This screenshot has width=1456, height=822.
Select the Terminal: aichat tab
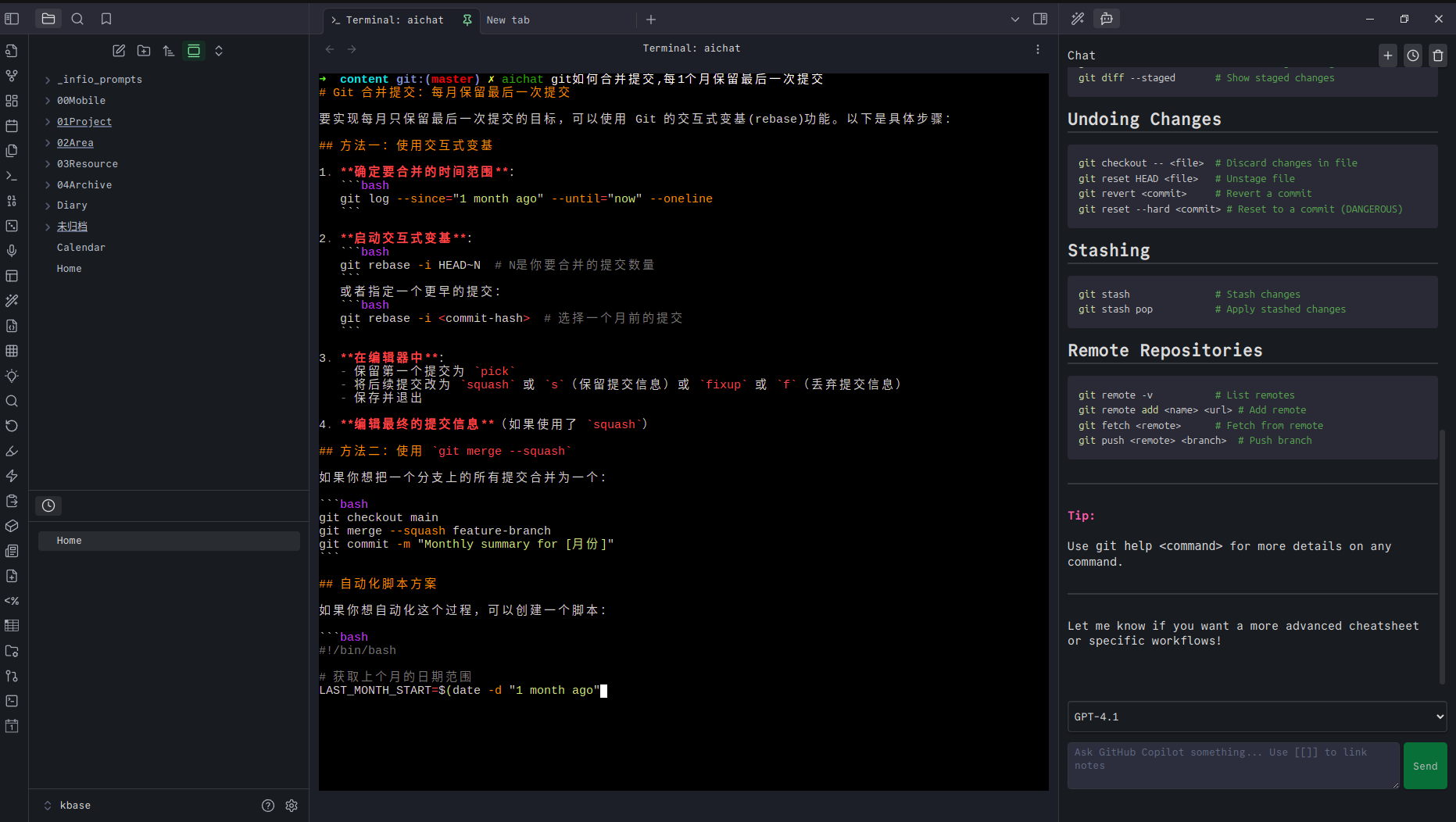[x=394, y=20]
